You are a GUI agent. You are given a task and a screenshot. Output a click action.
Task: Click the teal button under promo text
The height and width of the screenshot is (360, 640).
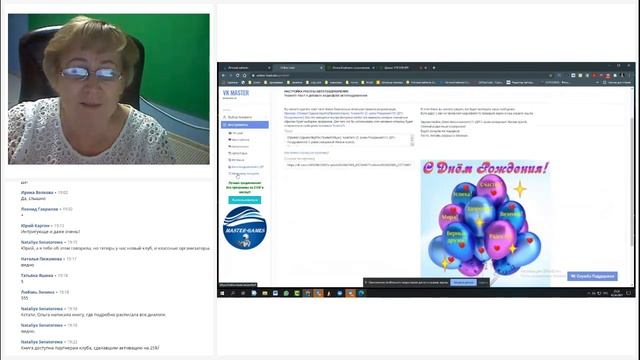click(x=245, y=200)
